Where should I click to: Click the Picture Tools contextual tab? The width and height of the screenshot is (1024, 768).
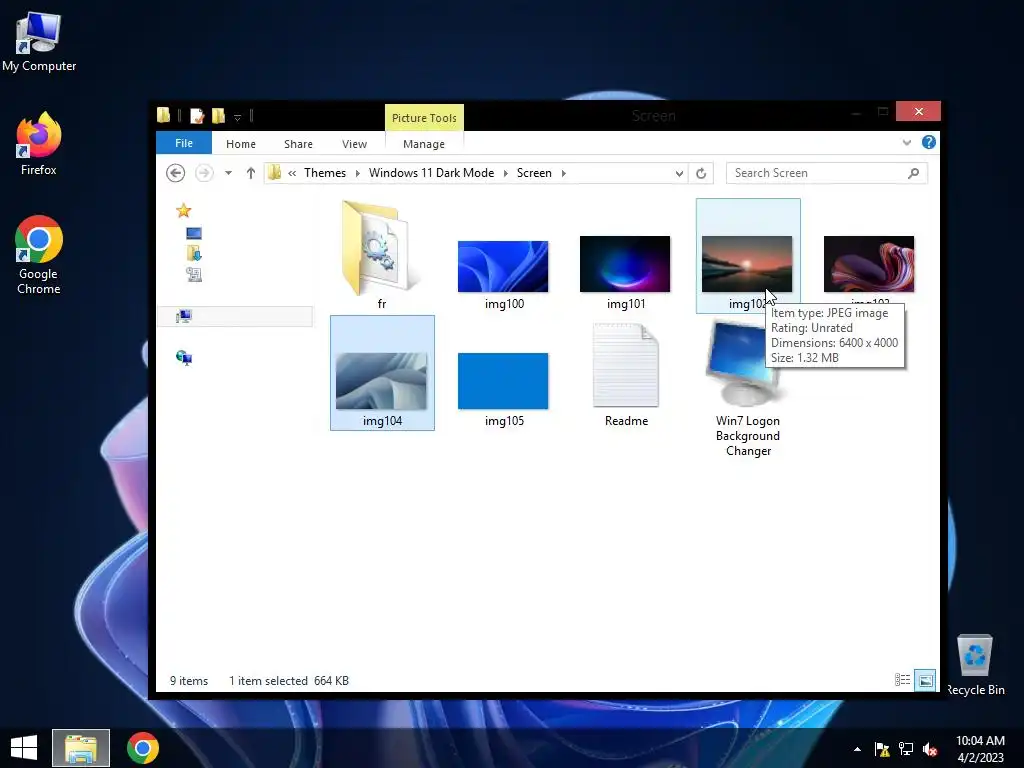[x=424, y=118]
